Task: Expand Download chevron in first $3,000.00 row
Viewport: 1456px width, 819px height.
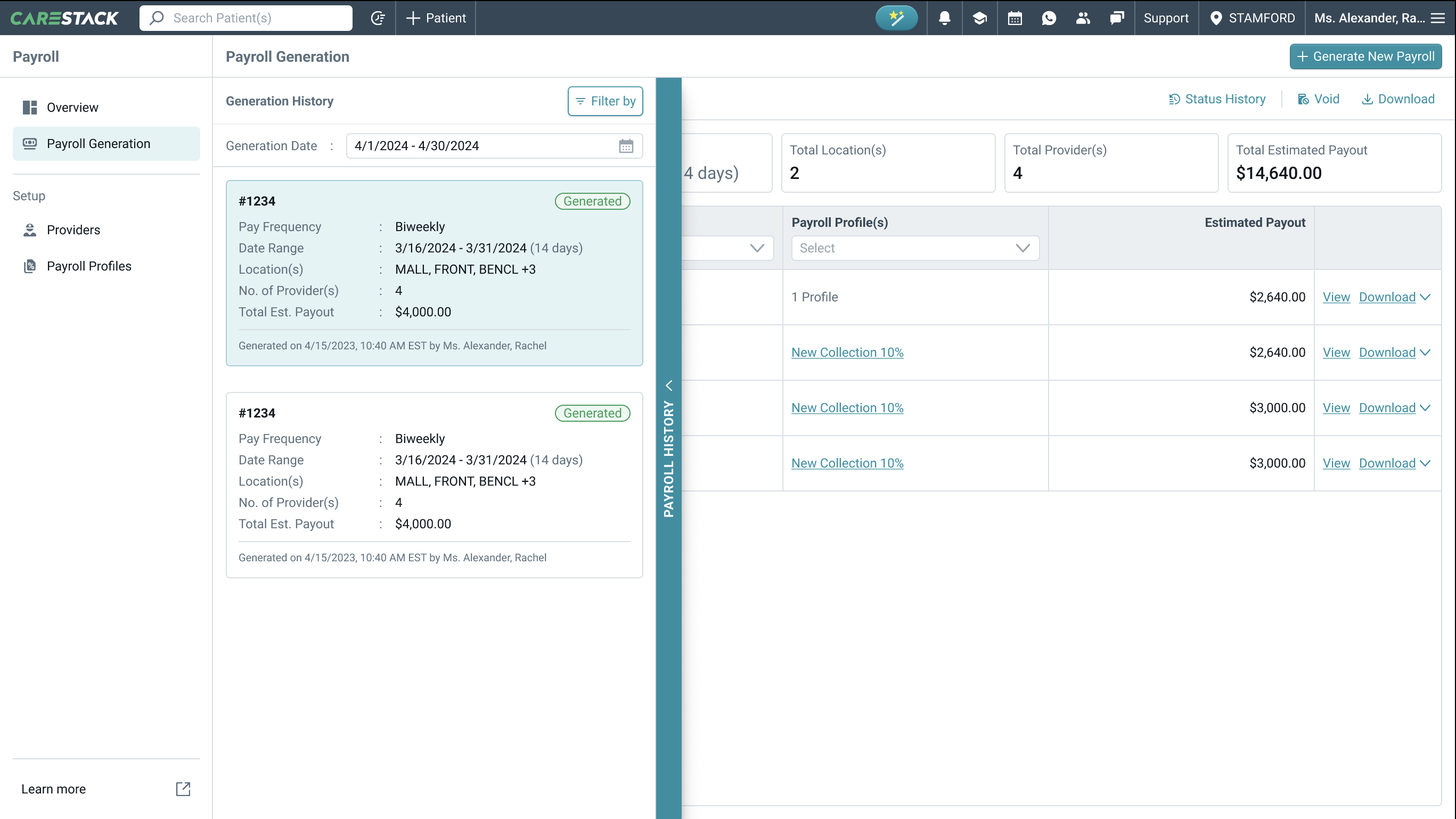Action: 1425,408
